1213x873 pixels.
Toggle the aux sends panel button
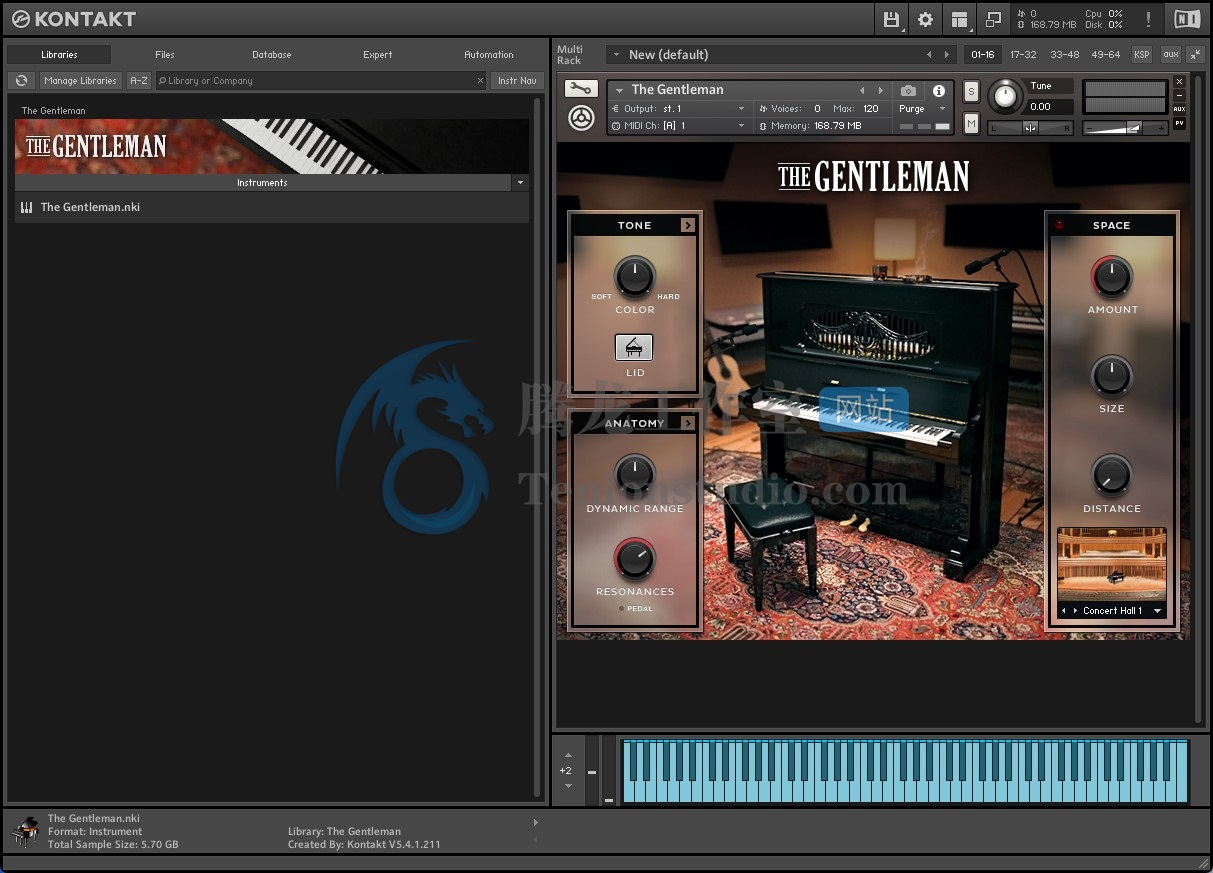[x=1170, y=55]
